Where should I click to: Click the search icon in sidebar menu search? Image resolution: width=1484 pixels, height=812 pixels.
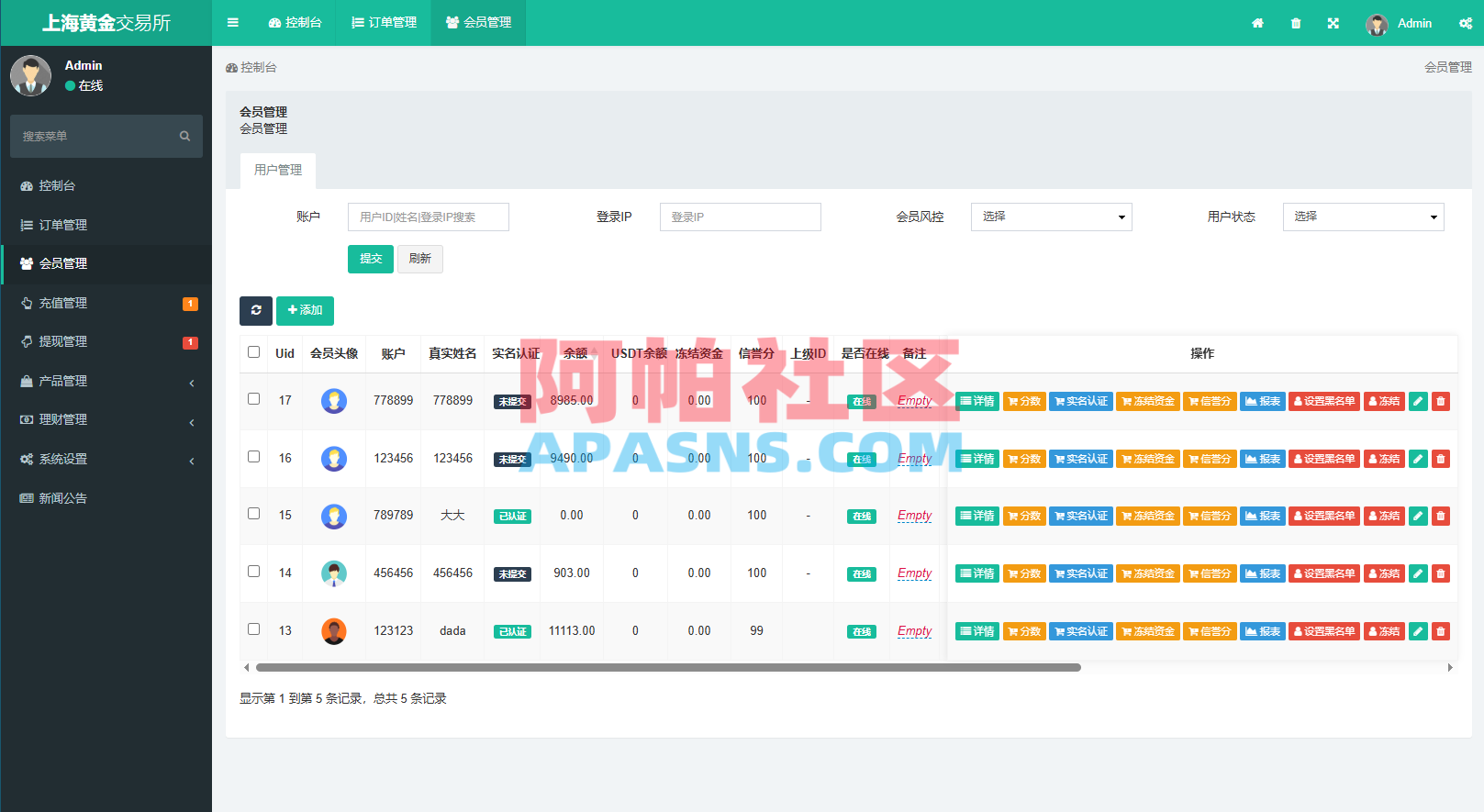coord(184,136)
